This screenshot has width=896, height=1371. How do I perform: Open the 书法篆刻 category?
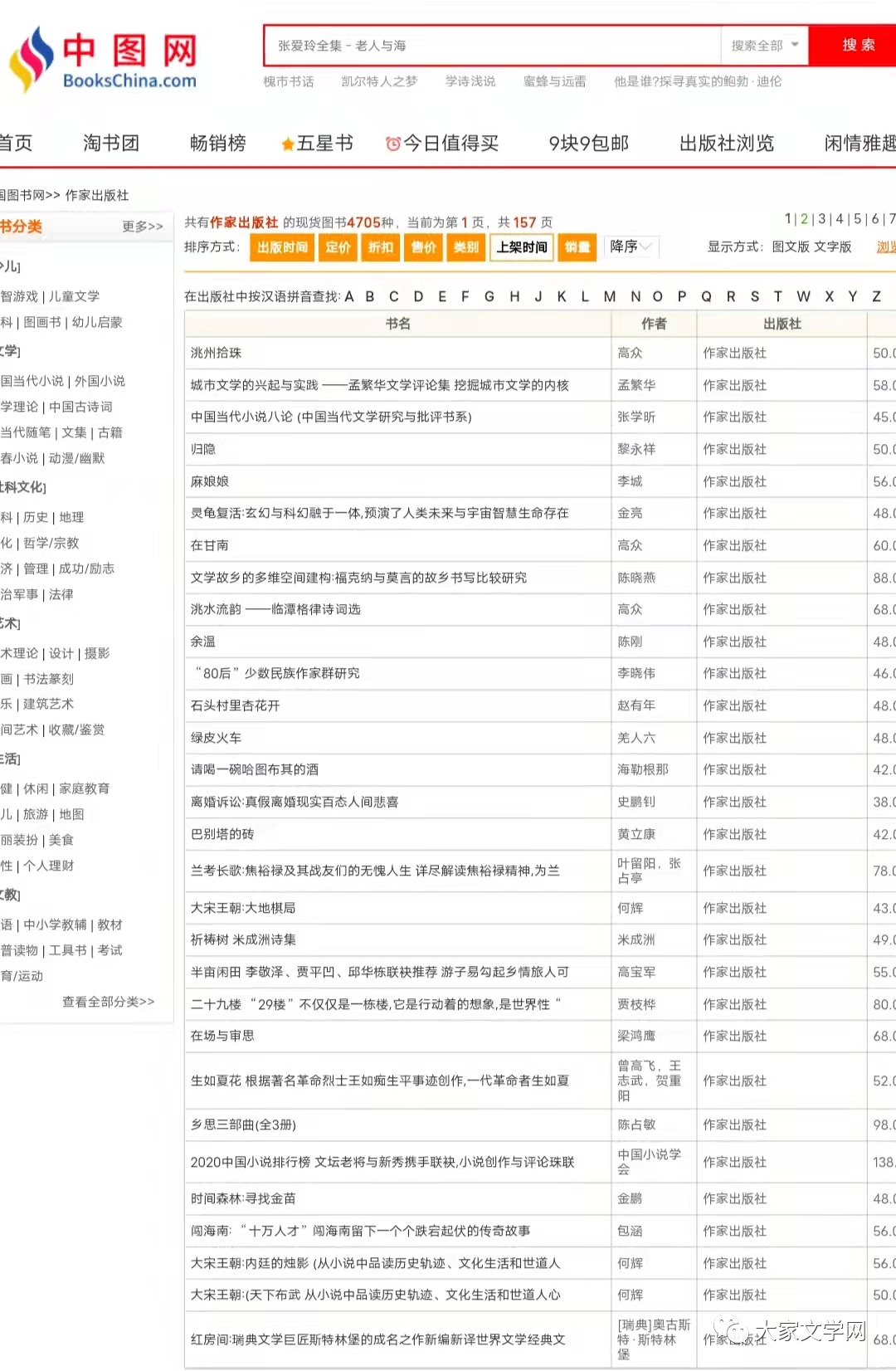(x=48, y=679)
